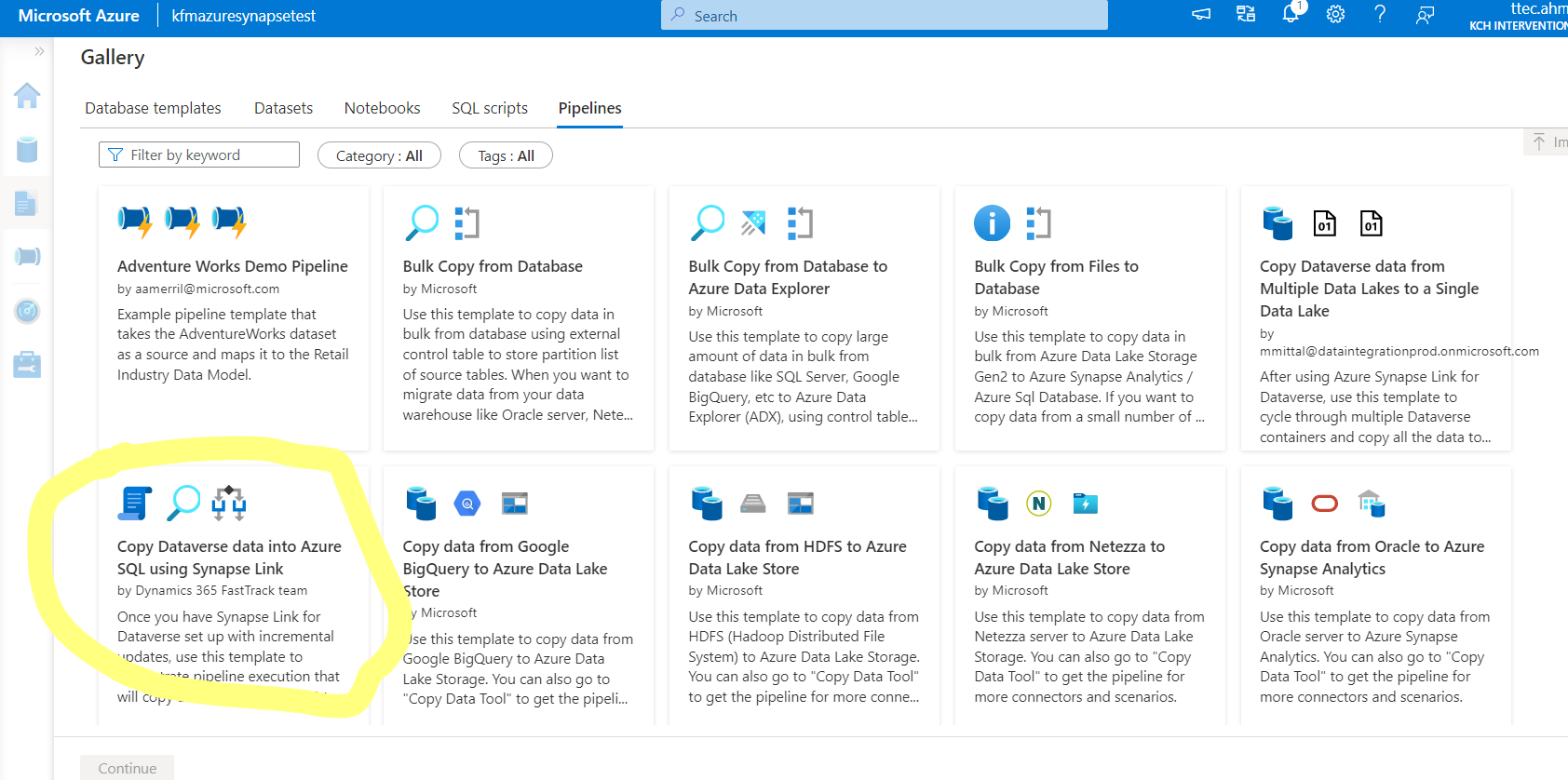Open the notifications bell
The height and width of the screenshot is (780, 1568).
(1291, 14)
